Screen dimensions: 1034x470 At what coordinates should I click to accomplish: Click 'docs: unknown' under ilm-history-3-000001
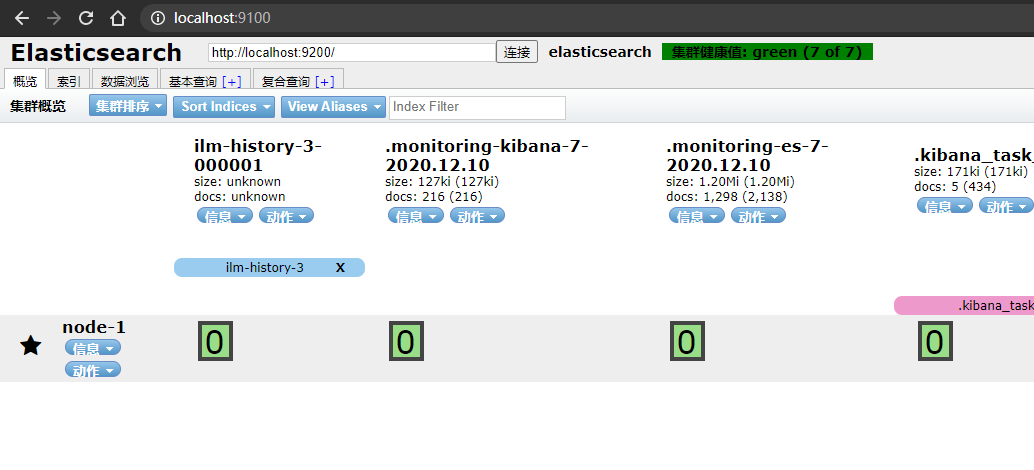tap(240, 196)
